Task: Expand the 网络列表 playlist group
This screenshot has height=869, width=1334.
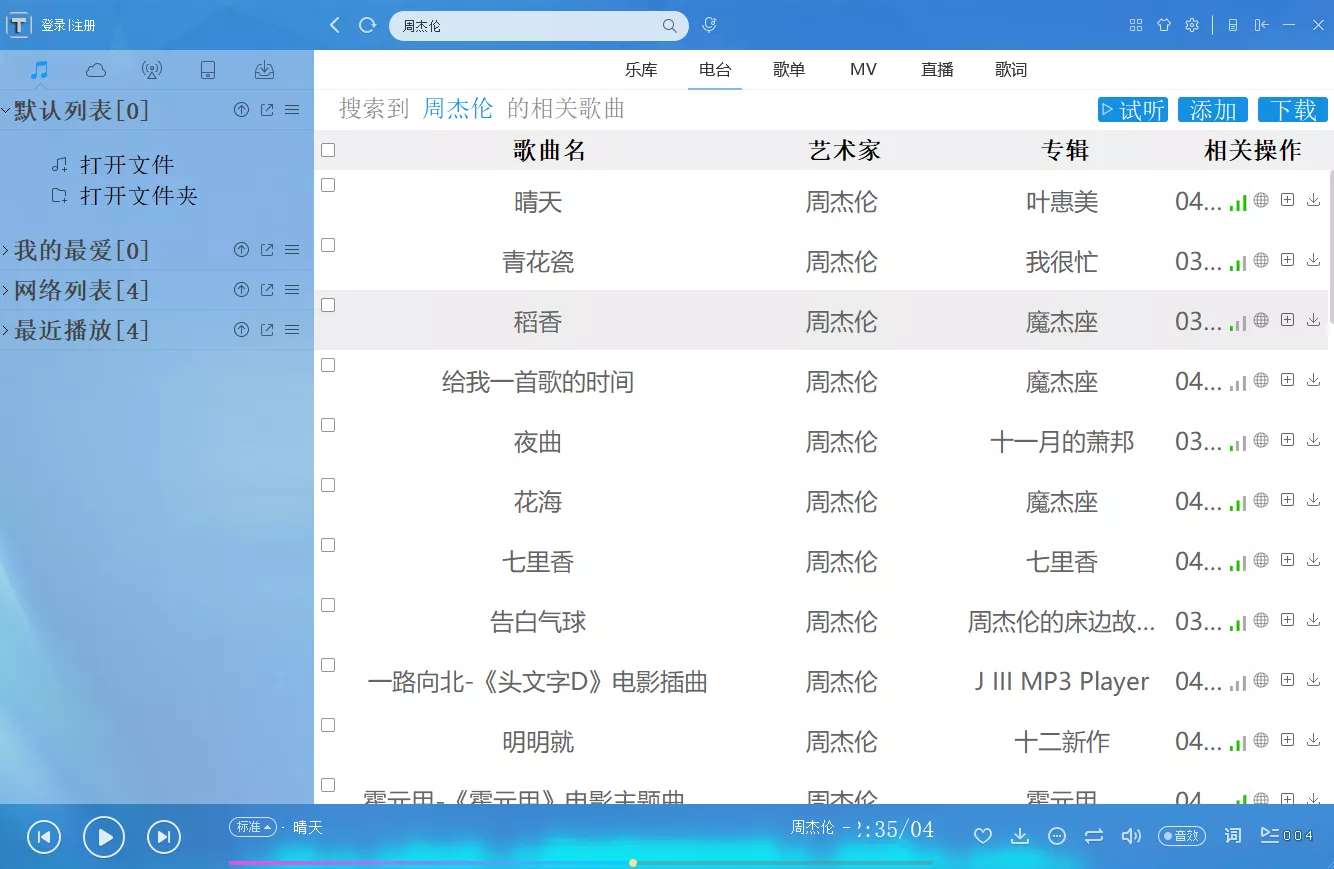Action: [6, 290]
